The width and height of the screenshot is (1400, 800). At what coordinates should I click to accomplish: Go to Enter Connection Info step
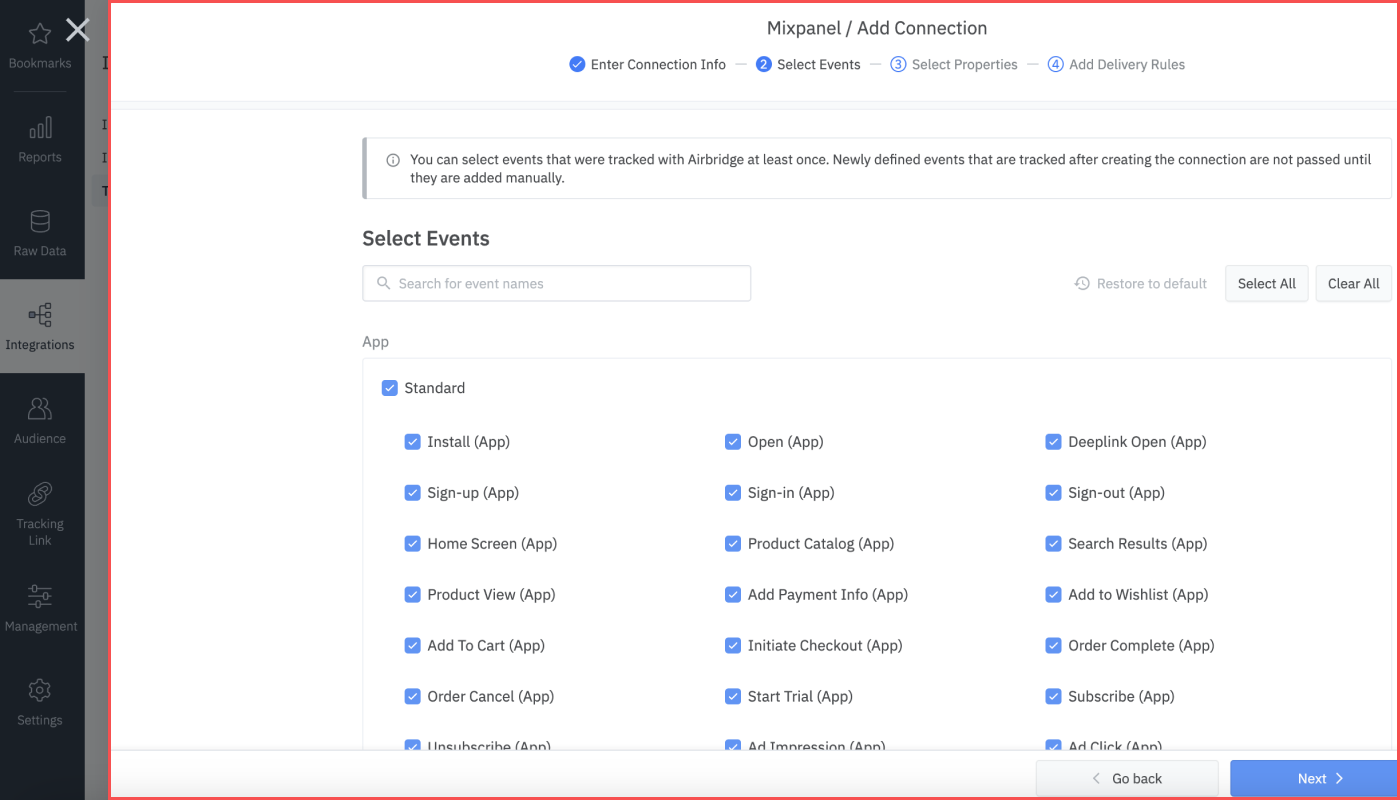tap(647, 64)
